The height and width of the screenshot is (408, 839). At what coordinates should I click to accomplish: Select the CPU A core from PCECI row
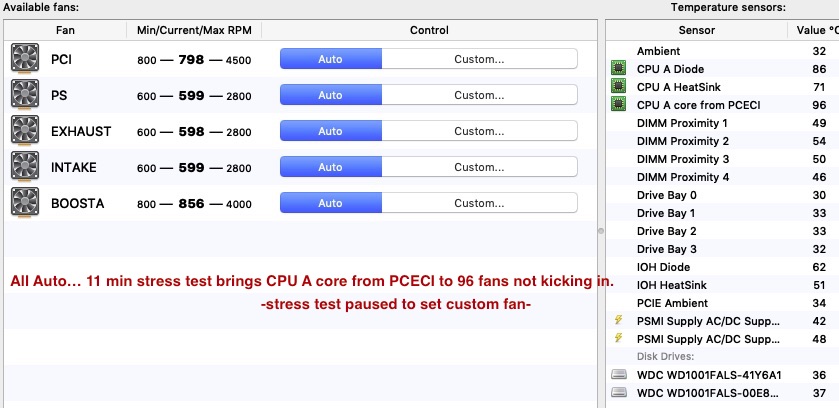(723, 105)
